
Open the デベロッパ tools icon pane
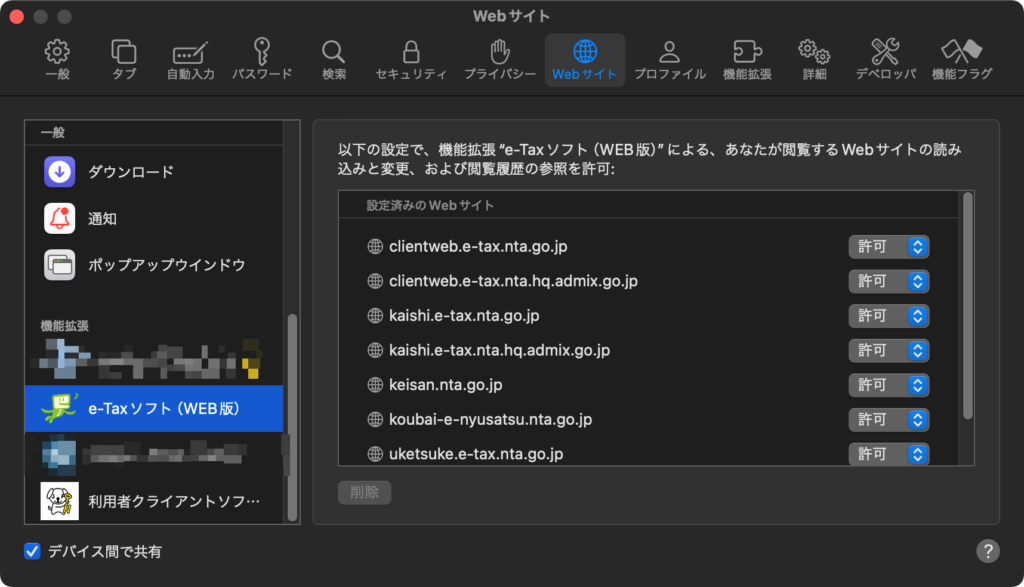click(885, 60)
